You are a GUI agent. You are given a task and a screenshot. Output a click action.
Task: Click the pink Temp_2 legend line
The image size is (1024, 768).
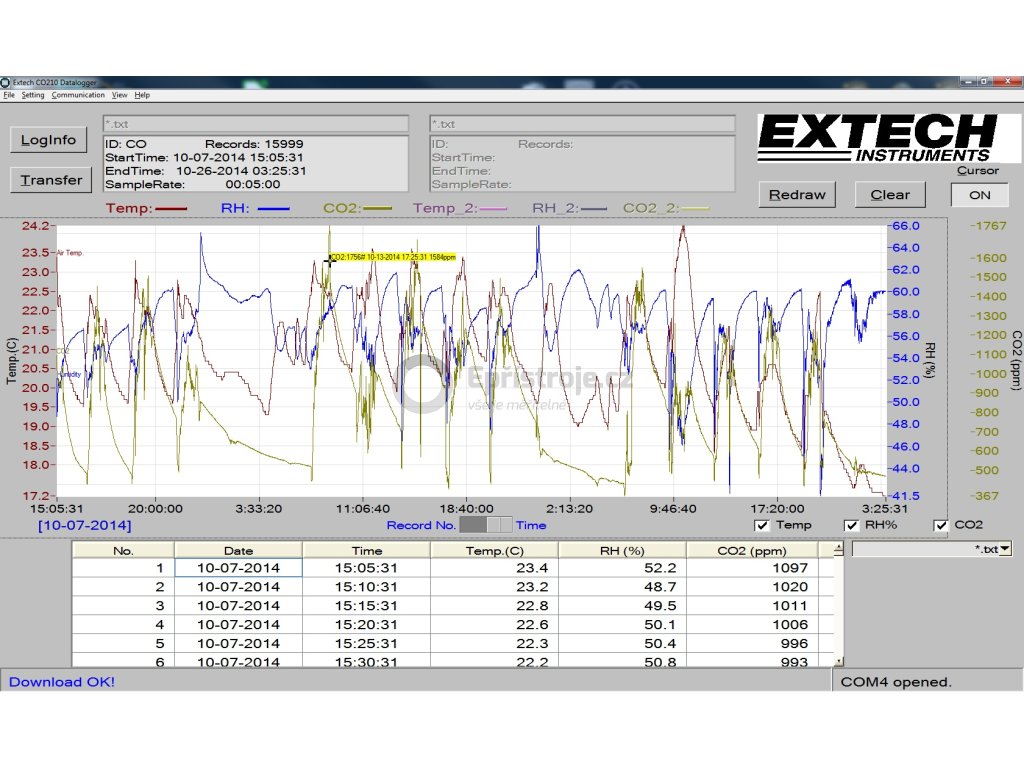(x=492, y=209)
